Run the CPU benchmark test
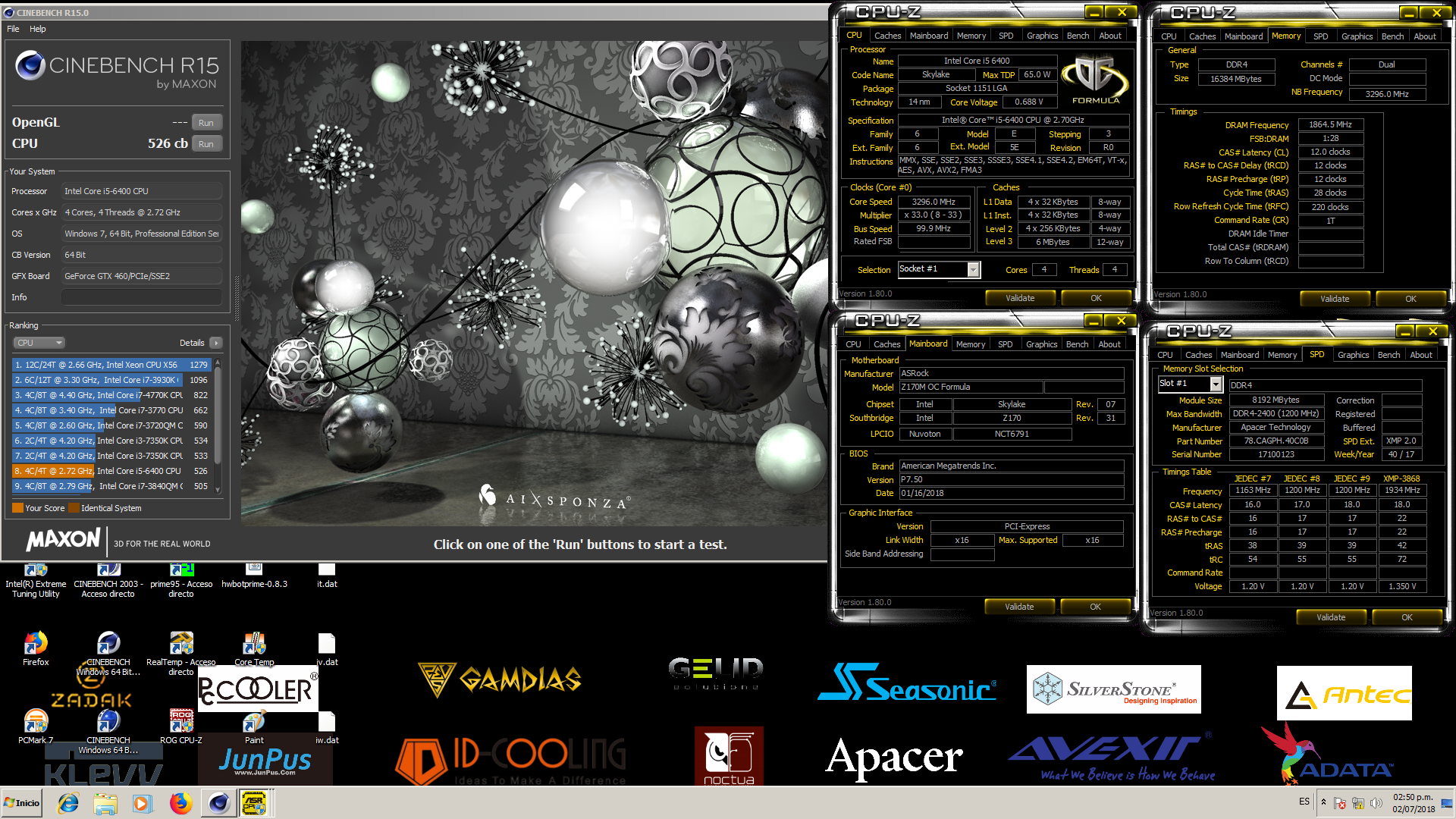Image resolution: width=1456 pixels, height=819 pixels. point(206,144)
